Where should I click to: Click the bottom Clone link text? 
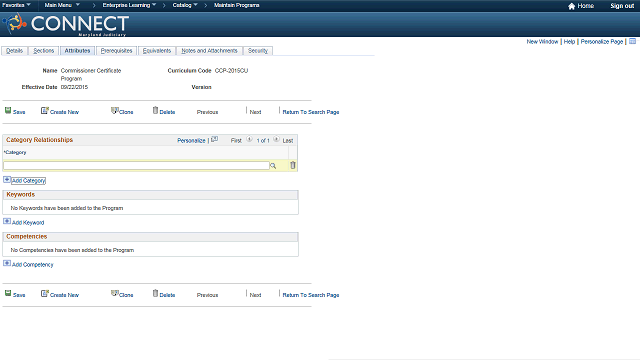click(x=126, y=295)
